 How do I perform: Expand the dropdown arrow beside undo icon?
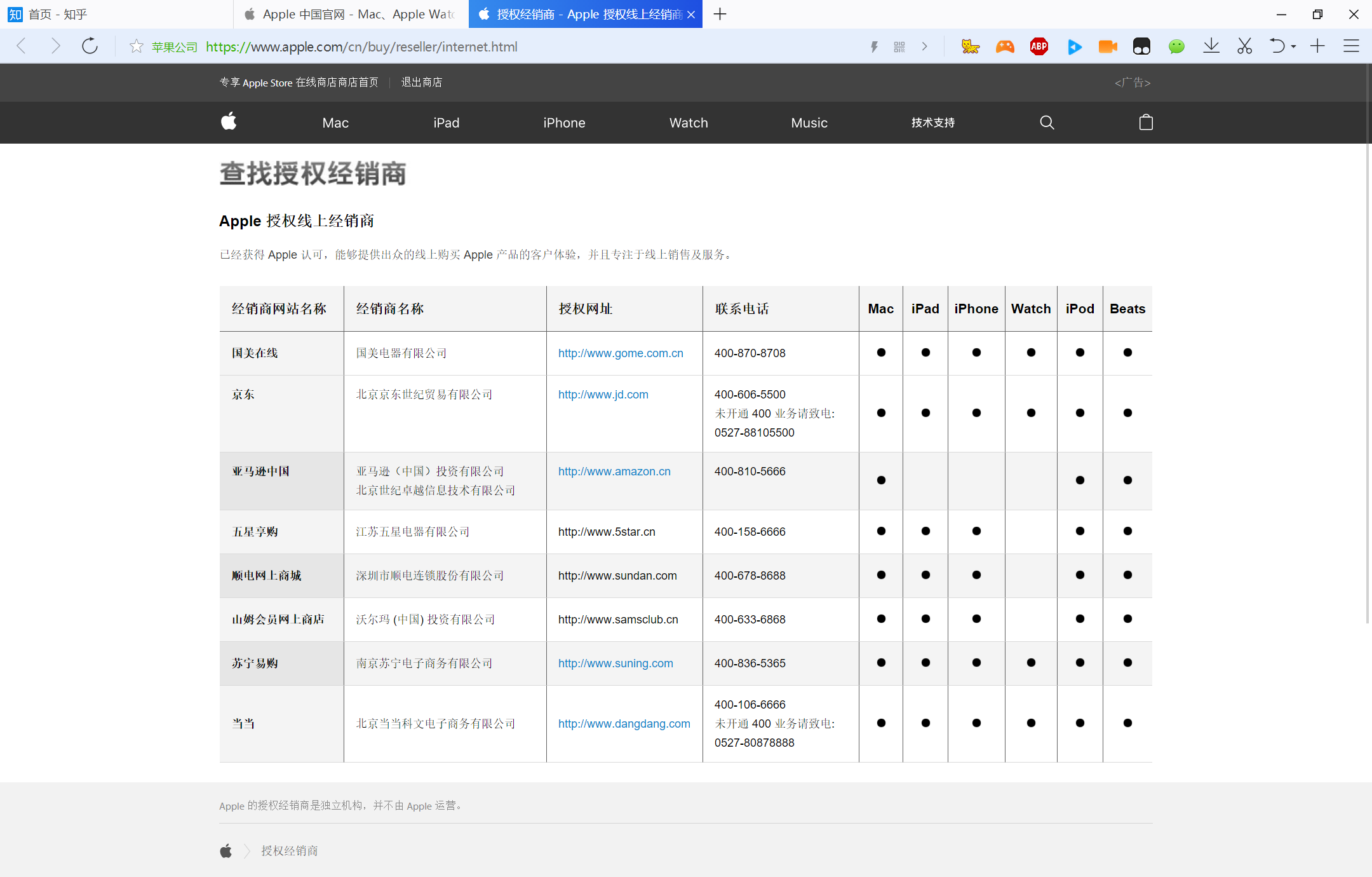[1294, 47]
